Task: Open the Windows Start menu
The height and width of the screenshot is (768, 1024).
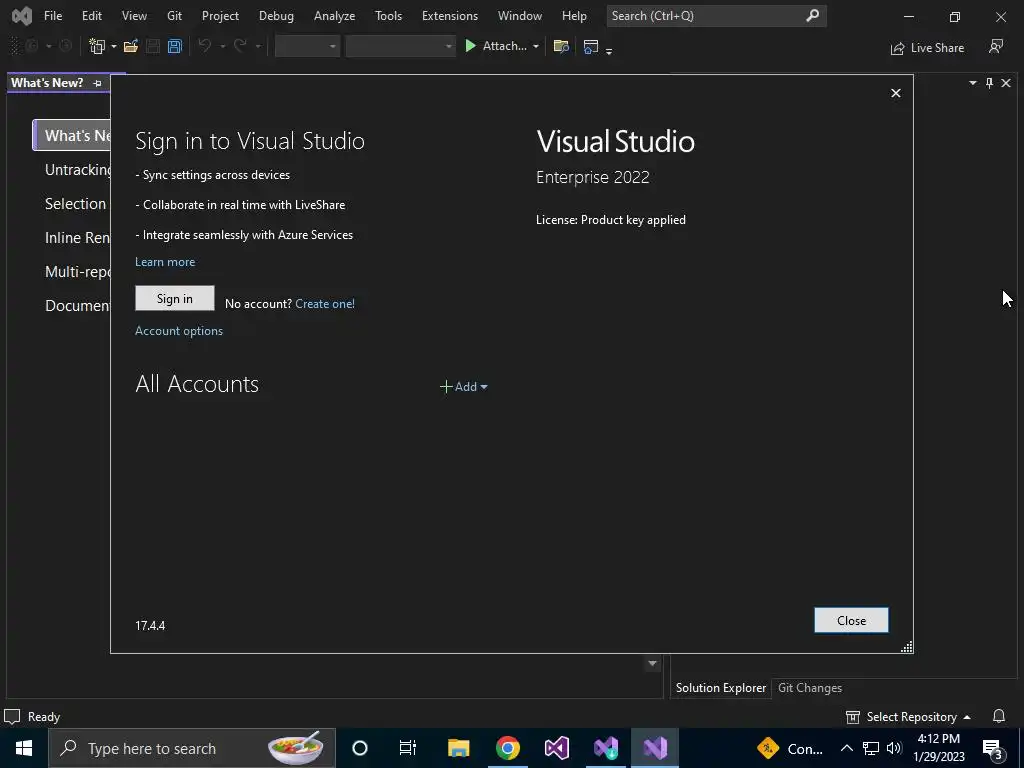Action: point(24,748)
